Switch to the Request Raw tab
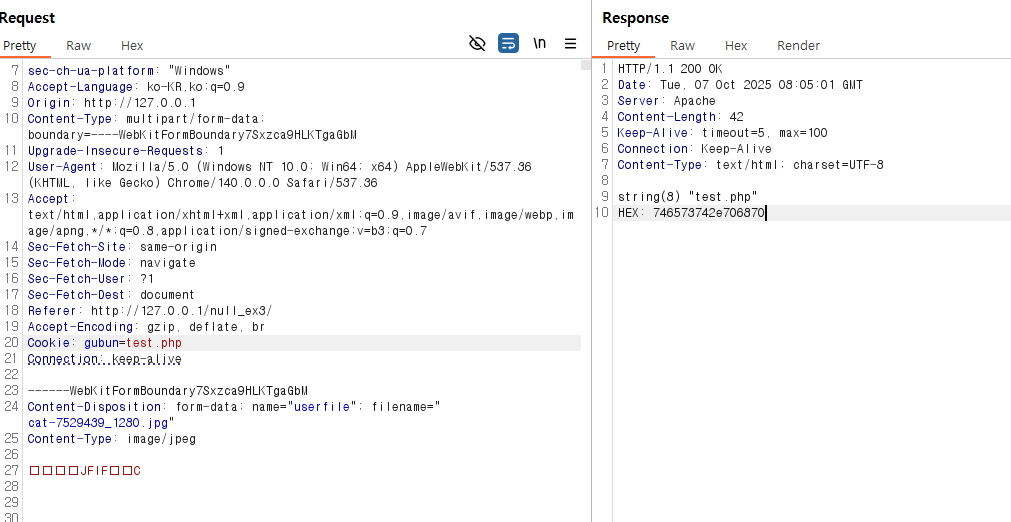Image resolution: width=1011 pixels, height=522 pixels. tap(78, 45)
